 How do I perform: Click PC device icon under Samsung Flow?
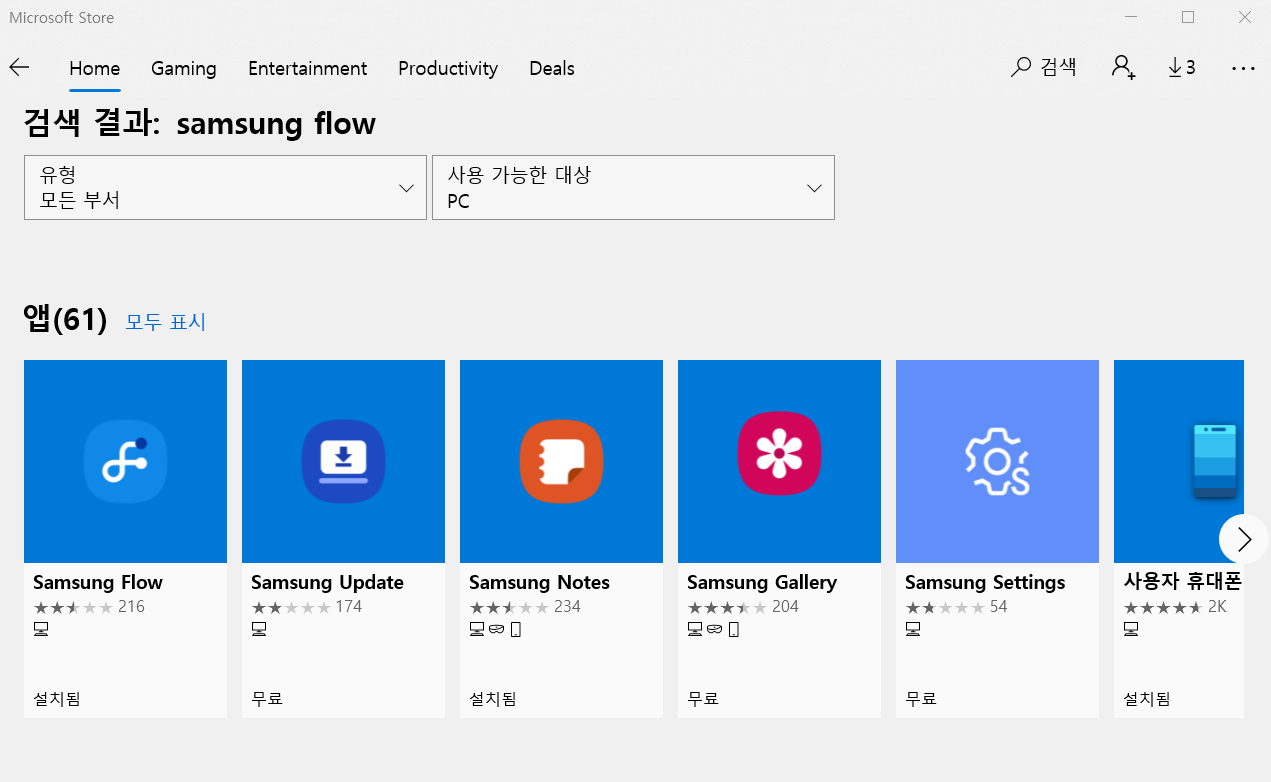coord(41,629)
